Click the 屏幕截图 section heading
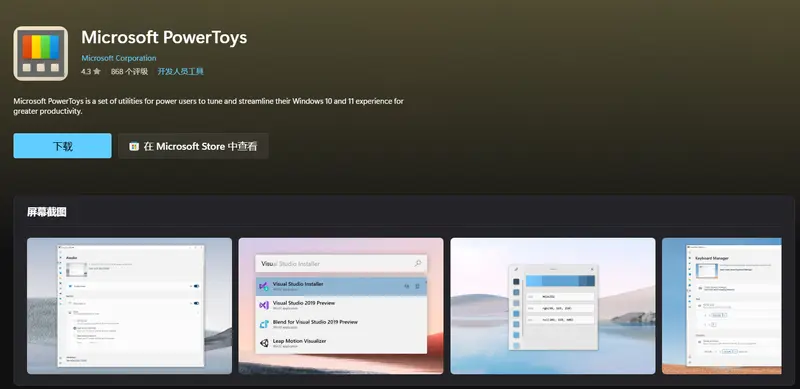The width and height of the screenshot is (800, 389). [x=46, y=212]
